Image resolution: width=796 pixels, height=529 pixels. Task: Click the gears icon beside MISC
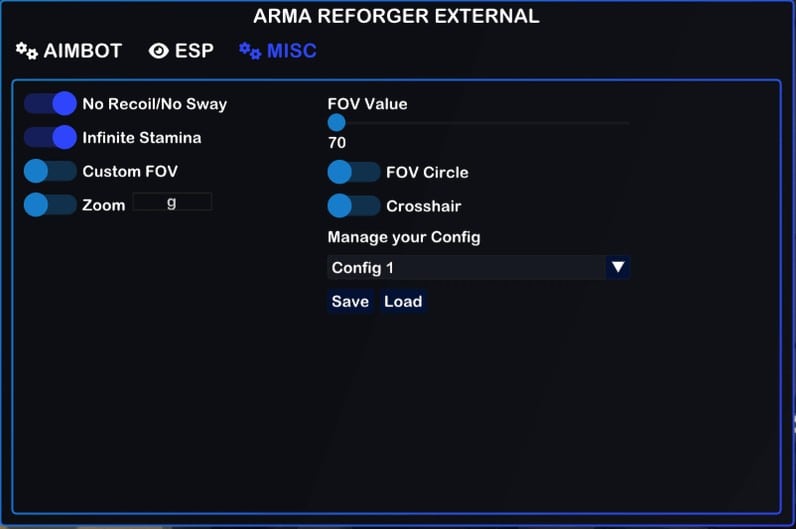click(x=250, y=51)
